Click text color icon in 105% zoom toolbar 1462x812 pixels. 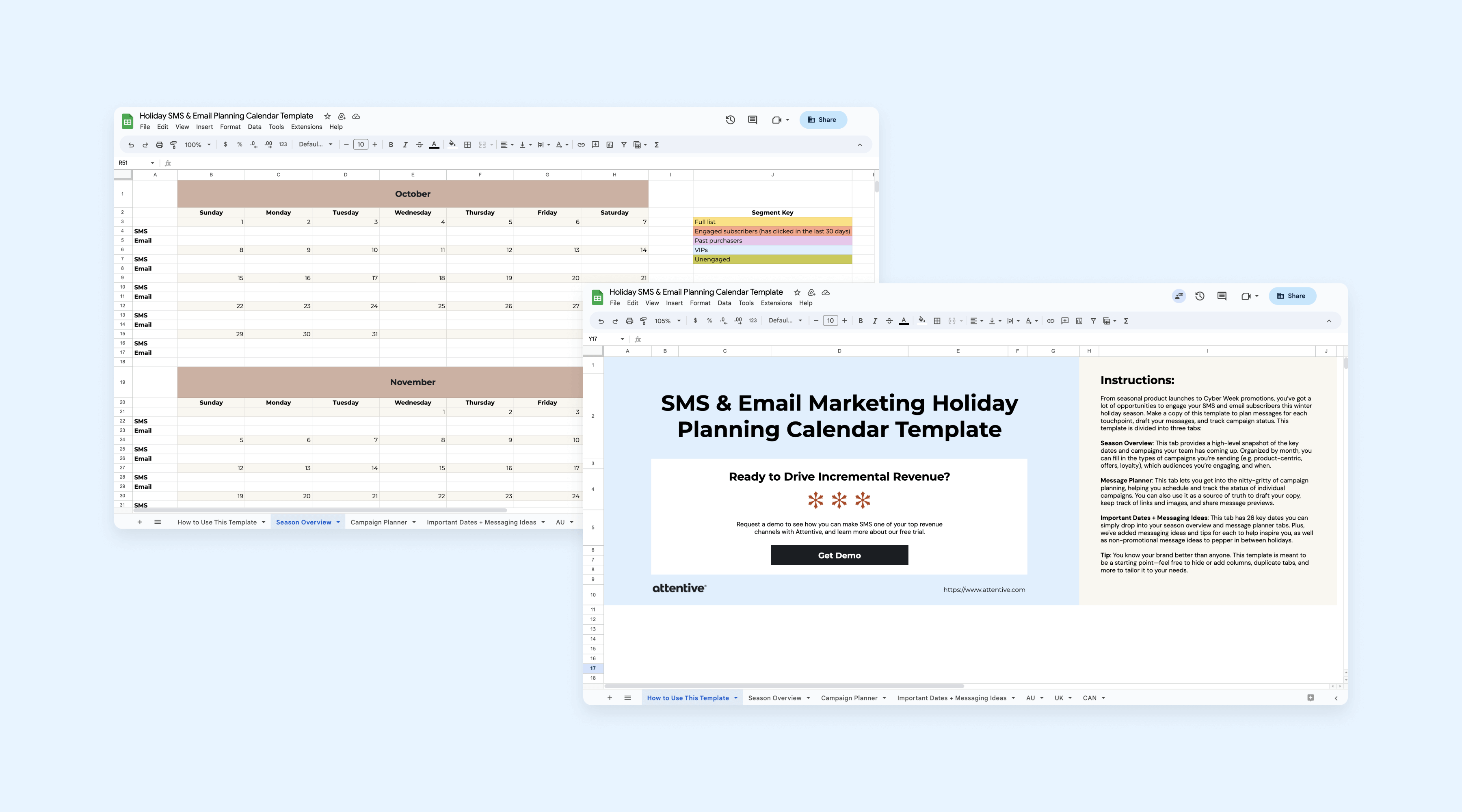coord(904,321)
